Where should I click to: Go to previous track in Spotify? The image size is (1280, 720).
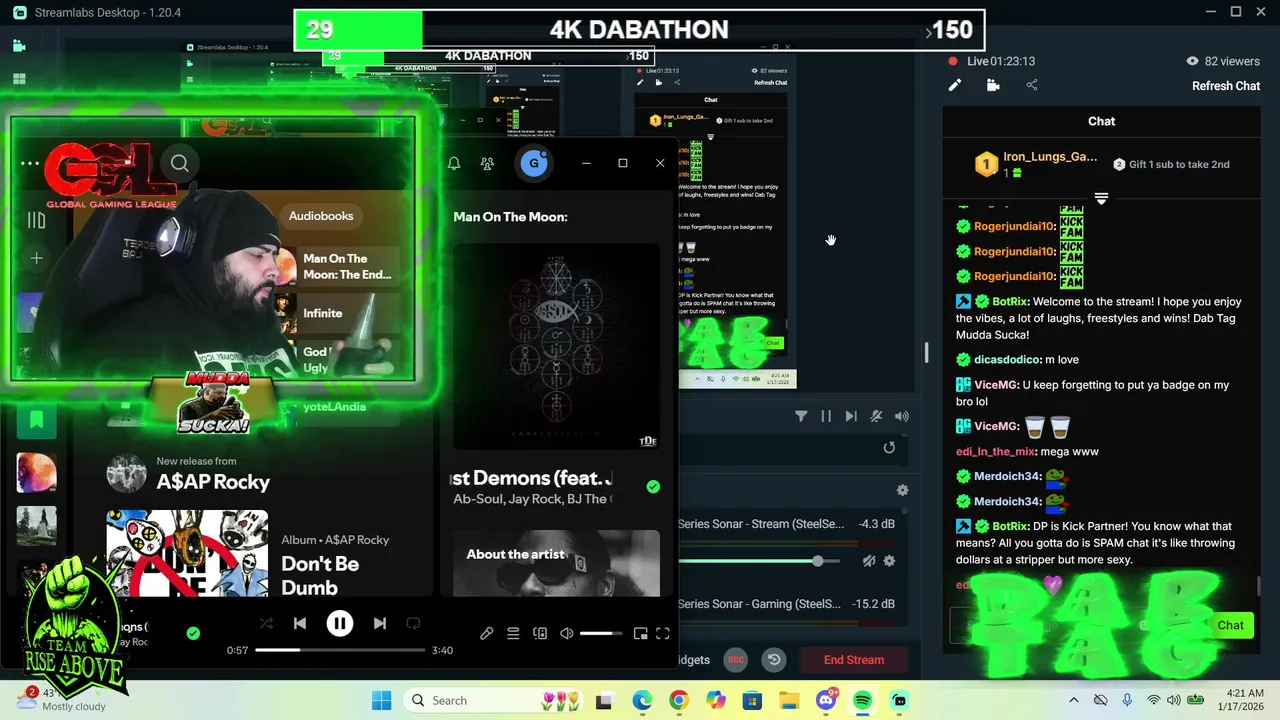pyautogui.click(x=300, y=623)
